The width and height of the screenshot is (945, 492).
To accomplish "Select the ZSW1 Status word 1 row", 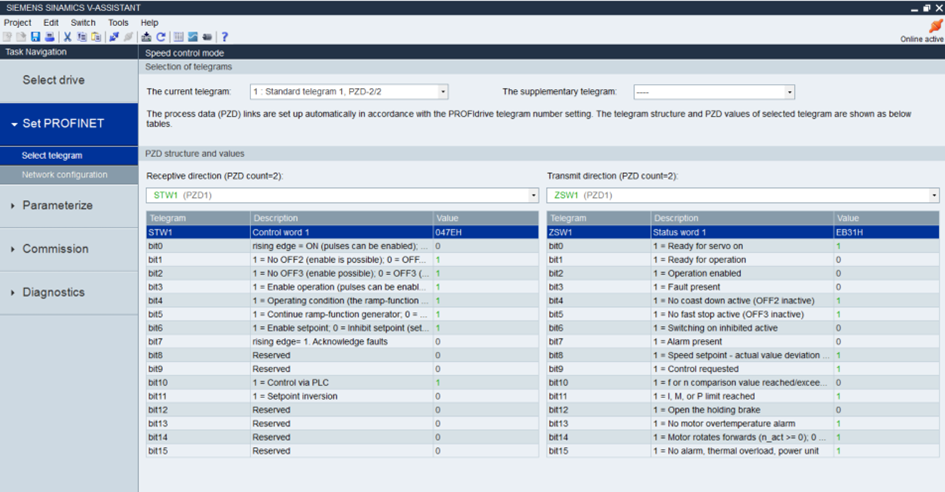I will 743,232.
